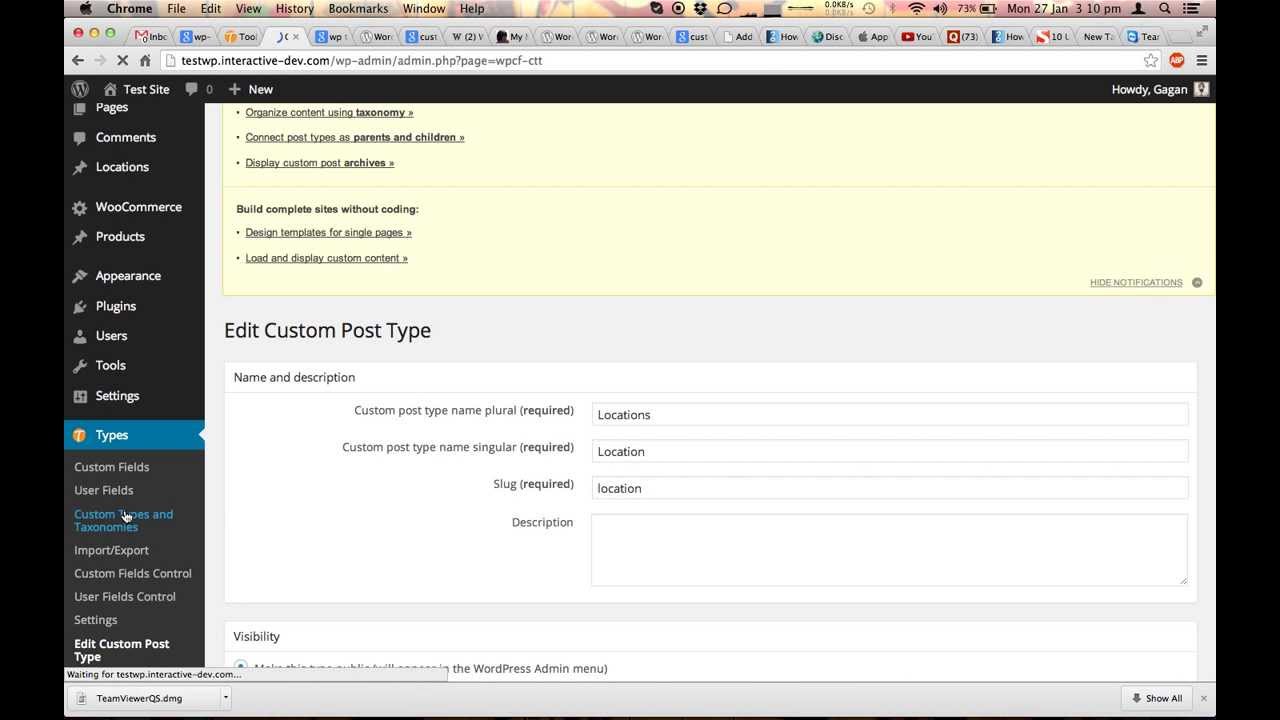Click the Tools wrench icon in sidebar
Image resolution: width=1280 pixels, height=720 pixels.
[80, 366]
